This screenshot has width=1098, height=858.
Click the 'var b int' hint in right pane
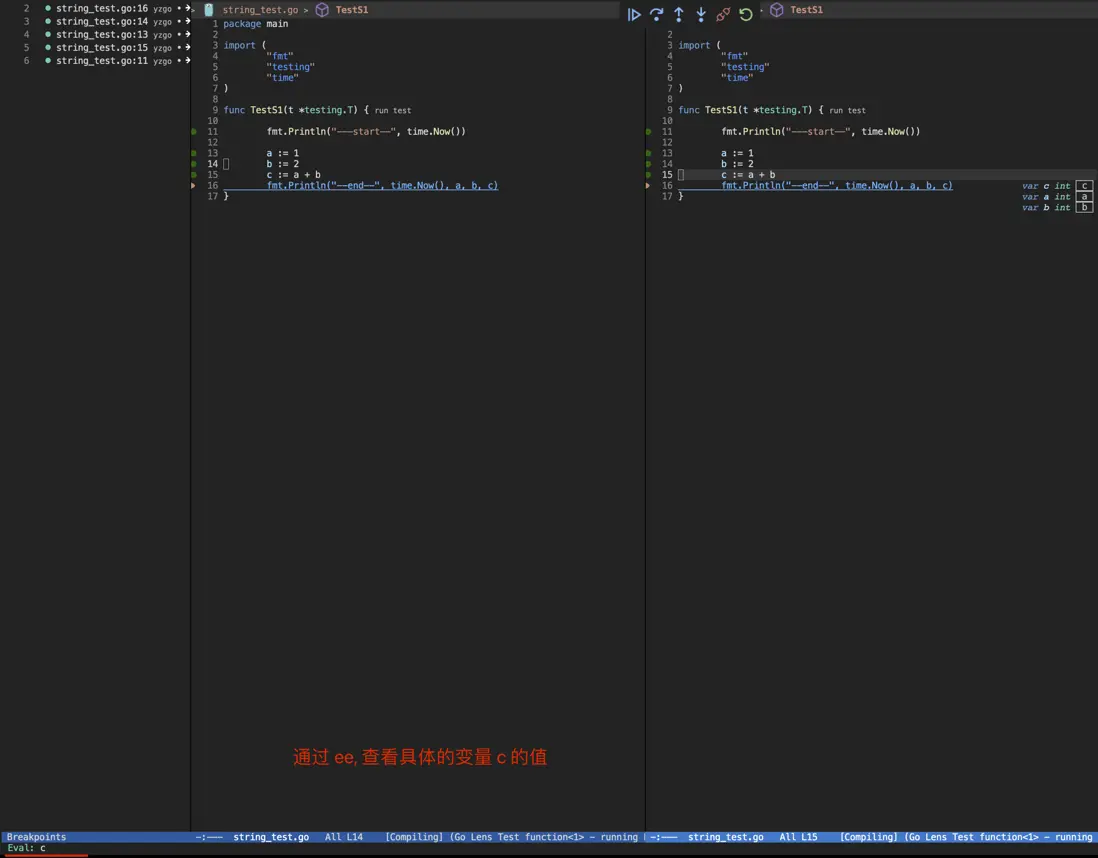[x=1046, y=207]
